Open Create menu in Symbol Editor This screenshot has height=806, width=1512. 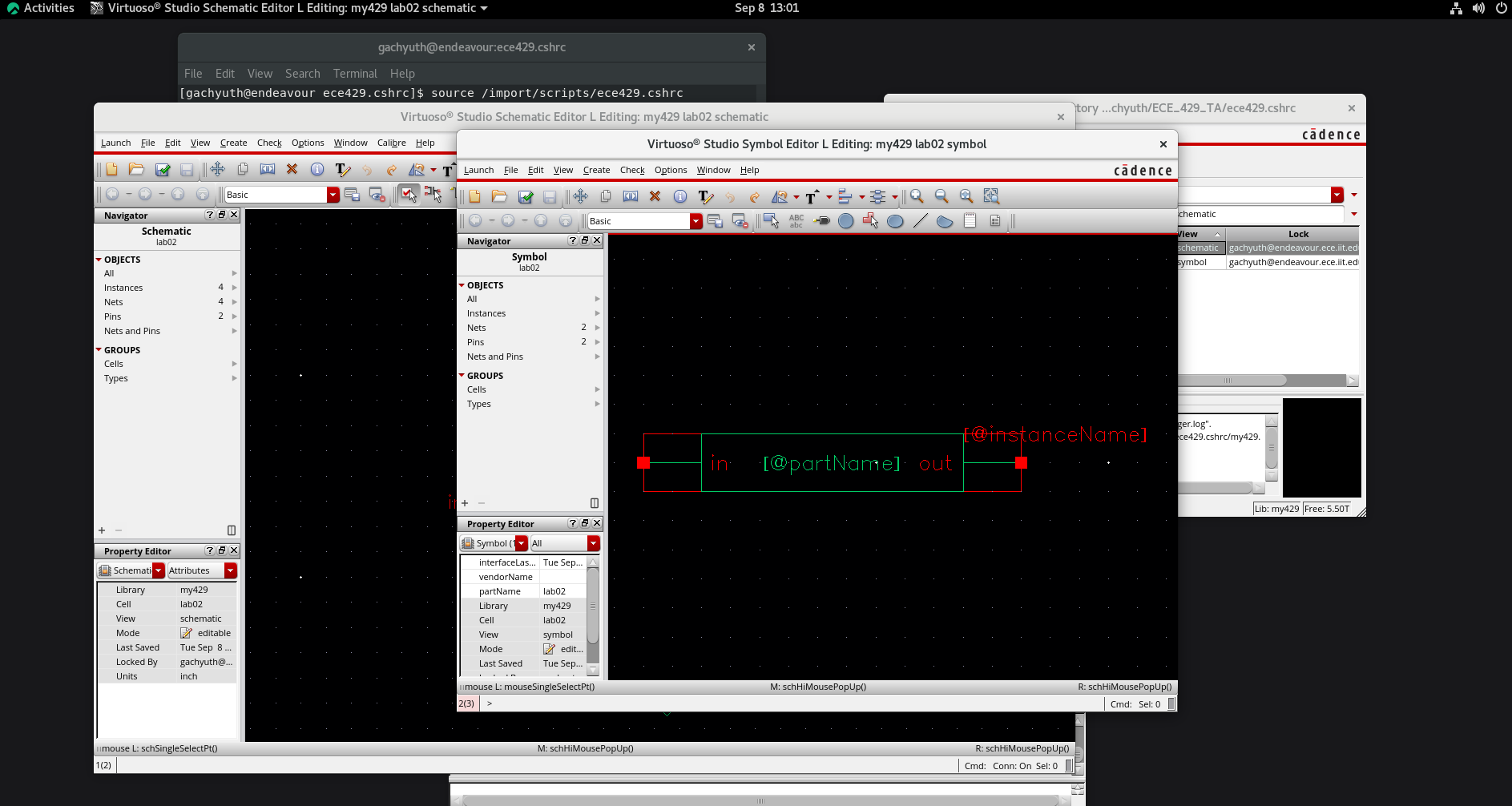596,170
